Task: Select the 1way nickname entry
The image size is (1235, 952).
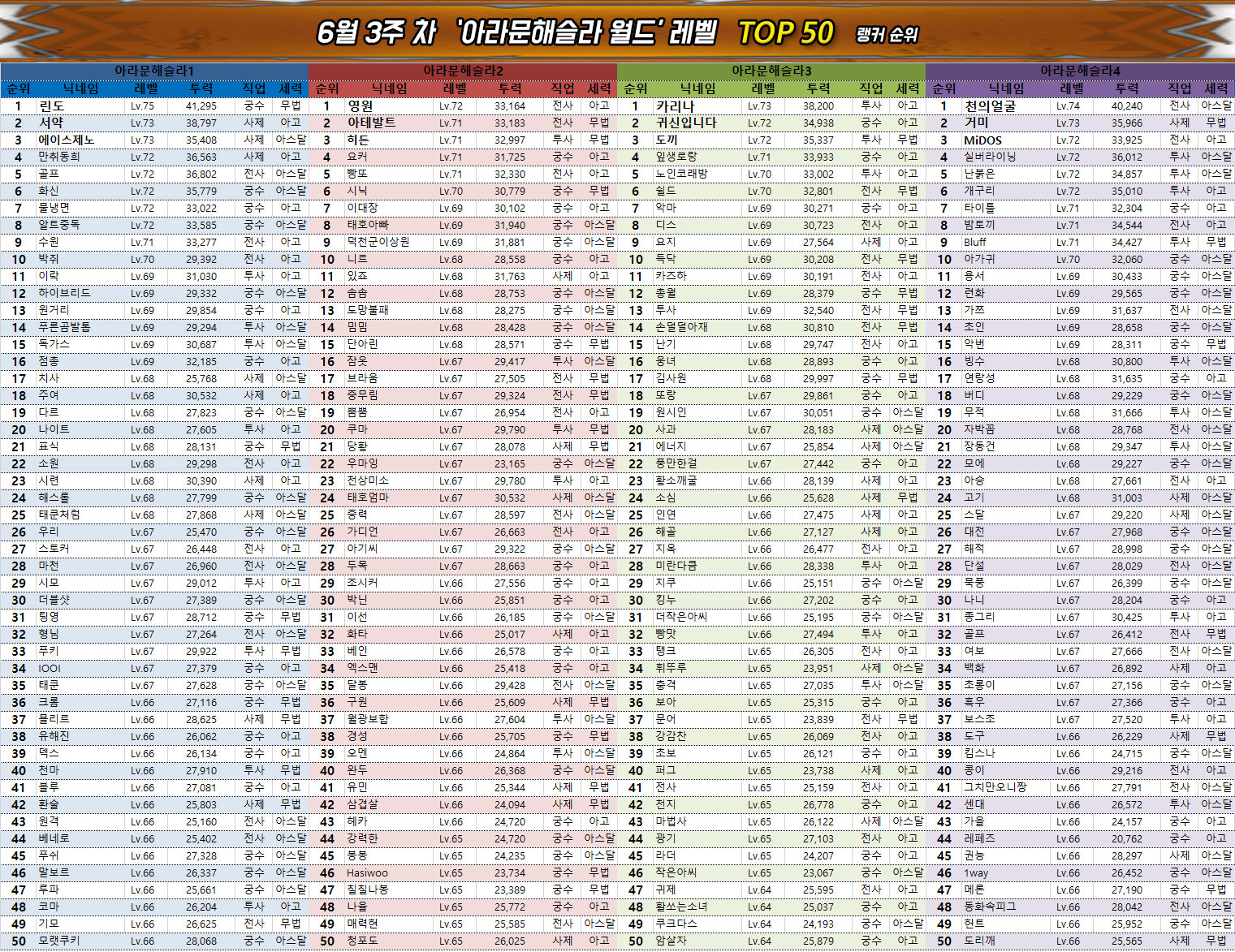Action: point(976,873)
